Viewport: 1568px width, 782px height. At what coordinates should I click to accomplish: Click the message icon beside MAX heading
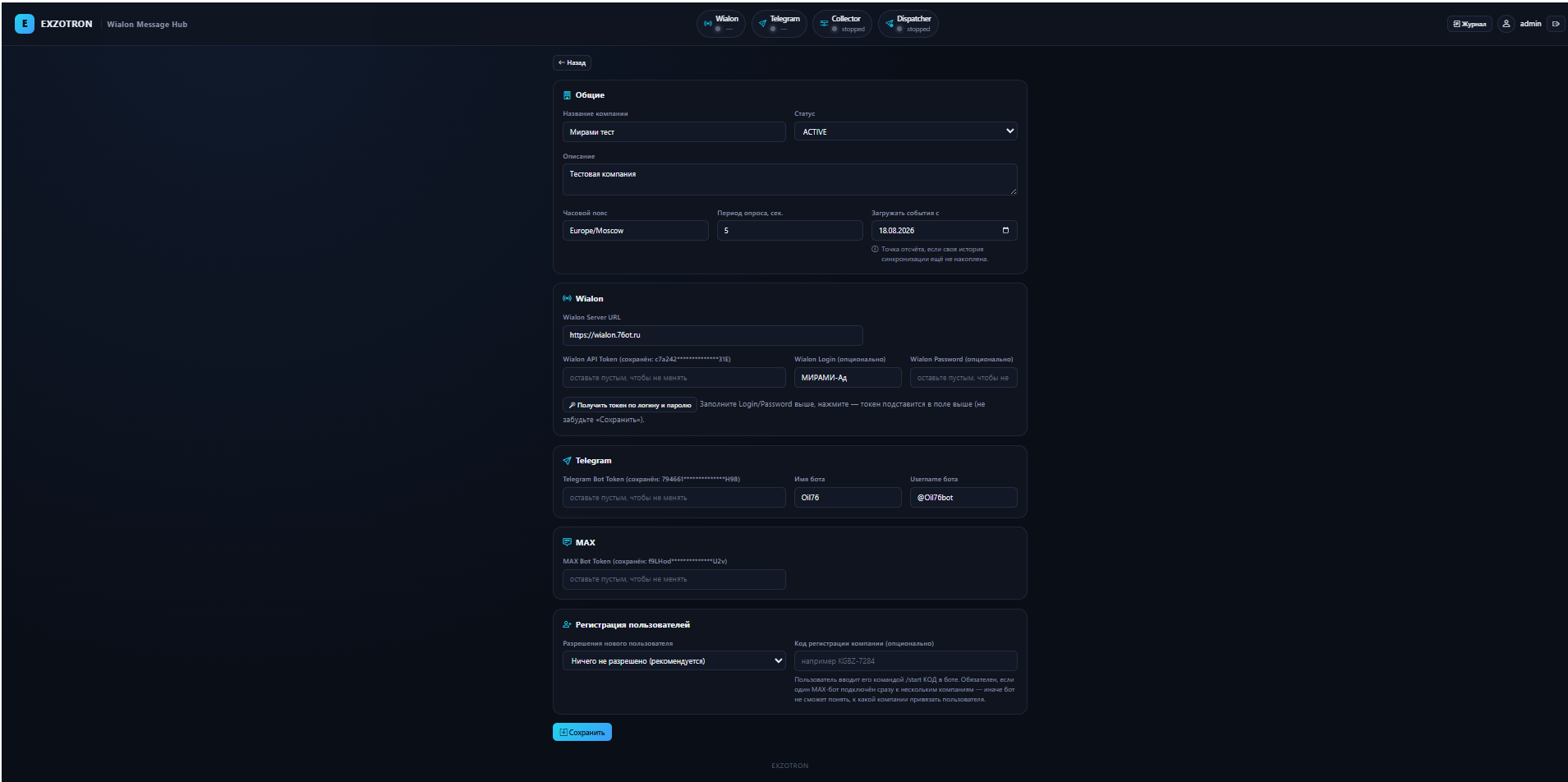[x=567, y=543]
